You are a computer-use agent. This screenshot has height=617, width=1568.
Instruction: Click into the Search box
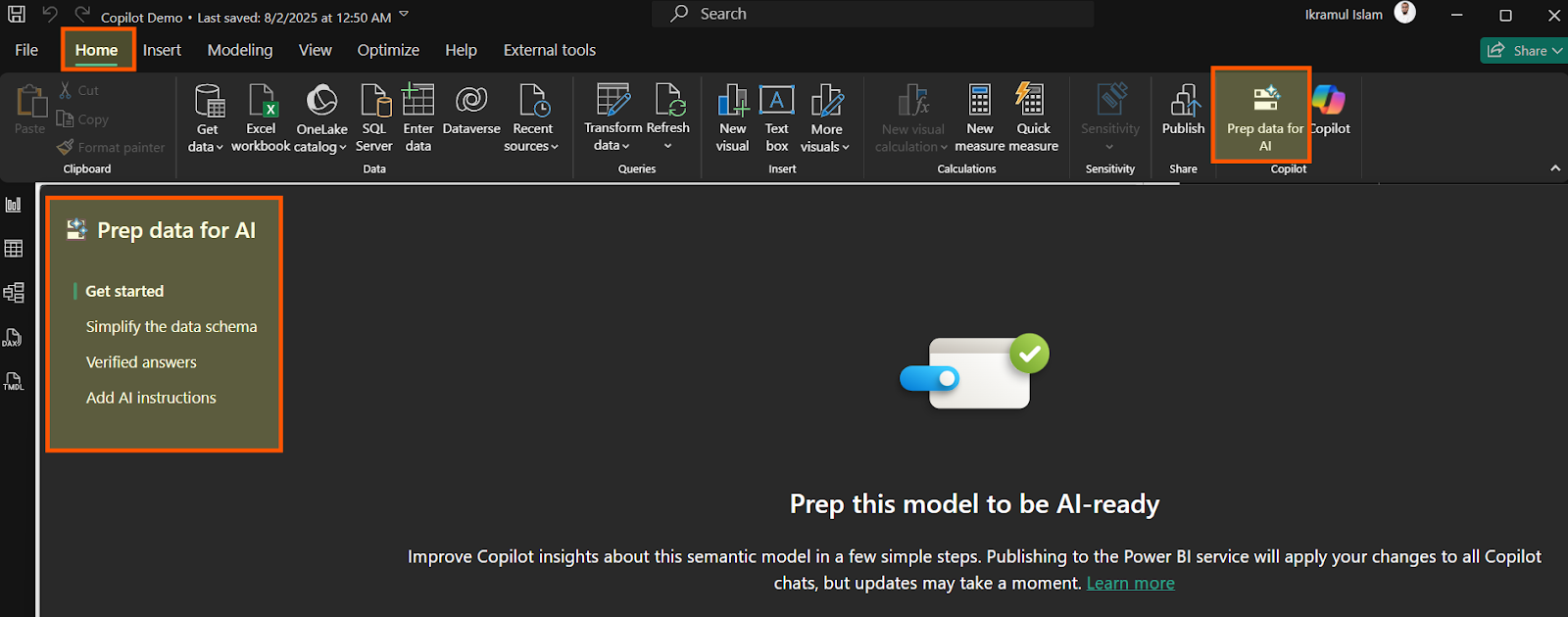click(872, 14)
